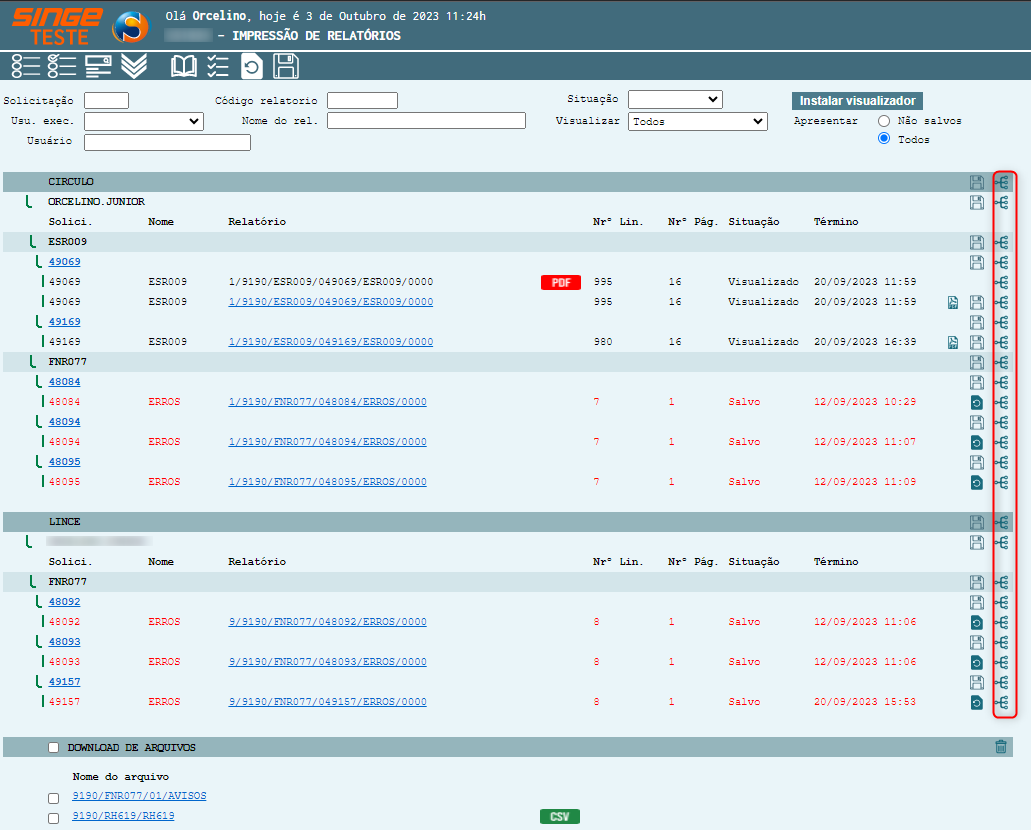This screenshot has width=1031, height=830.
Task: Open the form/report layout toolbar icon
Action: tap(98, 66)
